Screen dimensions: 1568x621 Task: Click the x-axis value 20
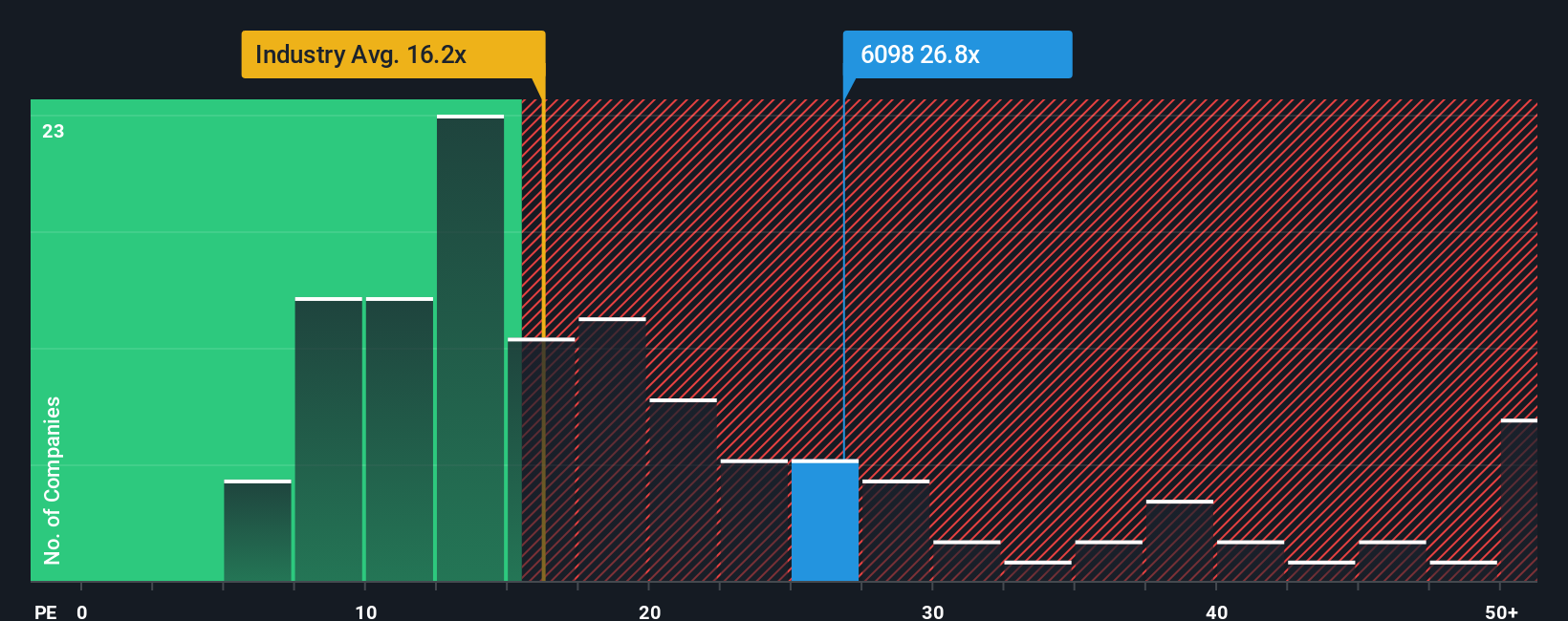pos(649,611)
